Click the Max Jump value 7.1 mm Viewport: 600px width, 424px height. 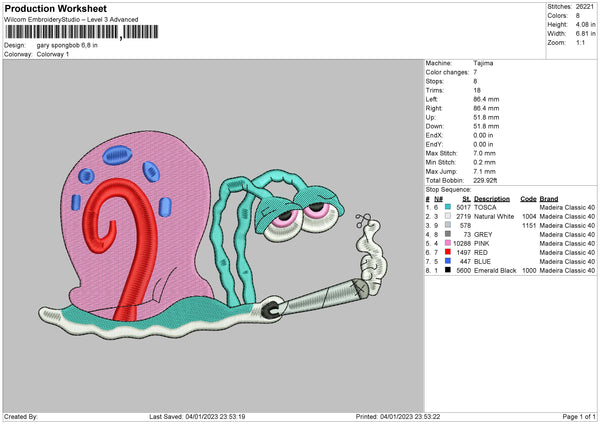pyautogui.click(x=484, y=171)
